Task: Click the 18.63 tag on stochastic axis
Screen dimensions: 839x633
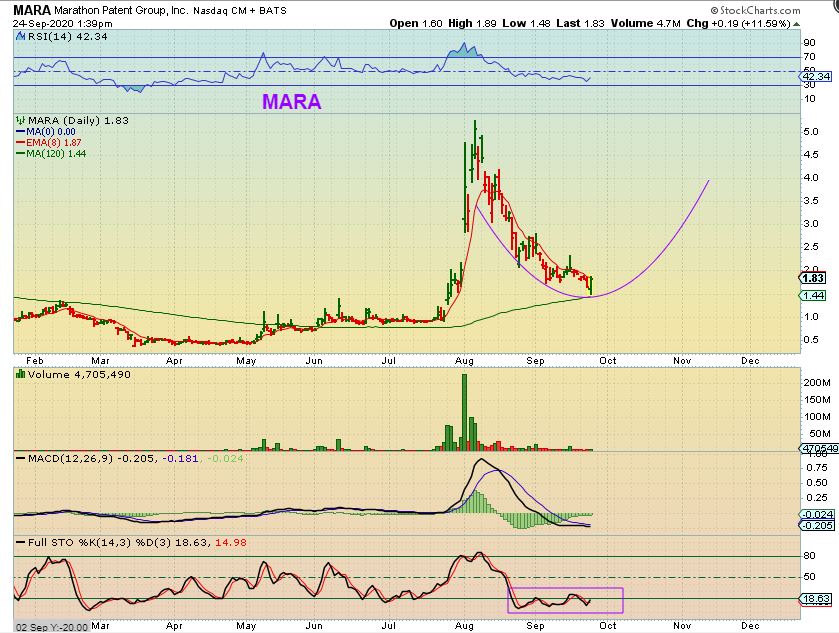Action: pyautogui.click(x=815, y=598)
